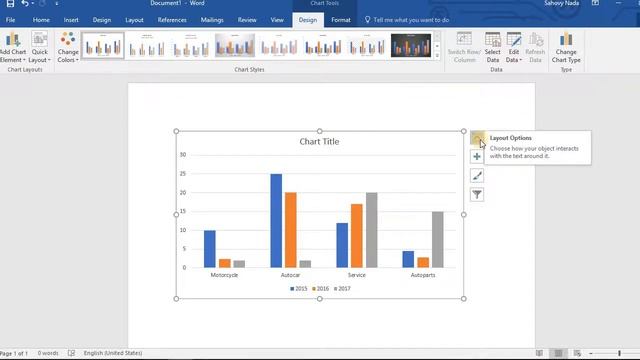The height and width of the screenshot is (360, 640).
Task: Apply the dark background chart style
Action: [x=411, y=45]
